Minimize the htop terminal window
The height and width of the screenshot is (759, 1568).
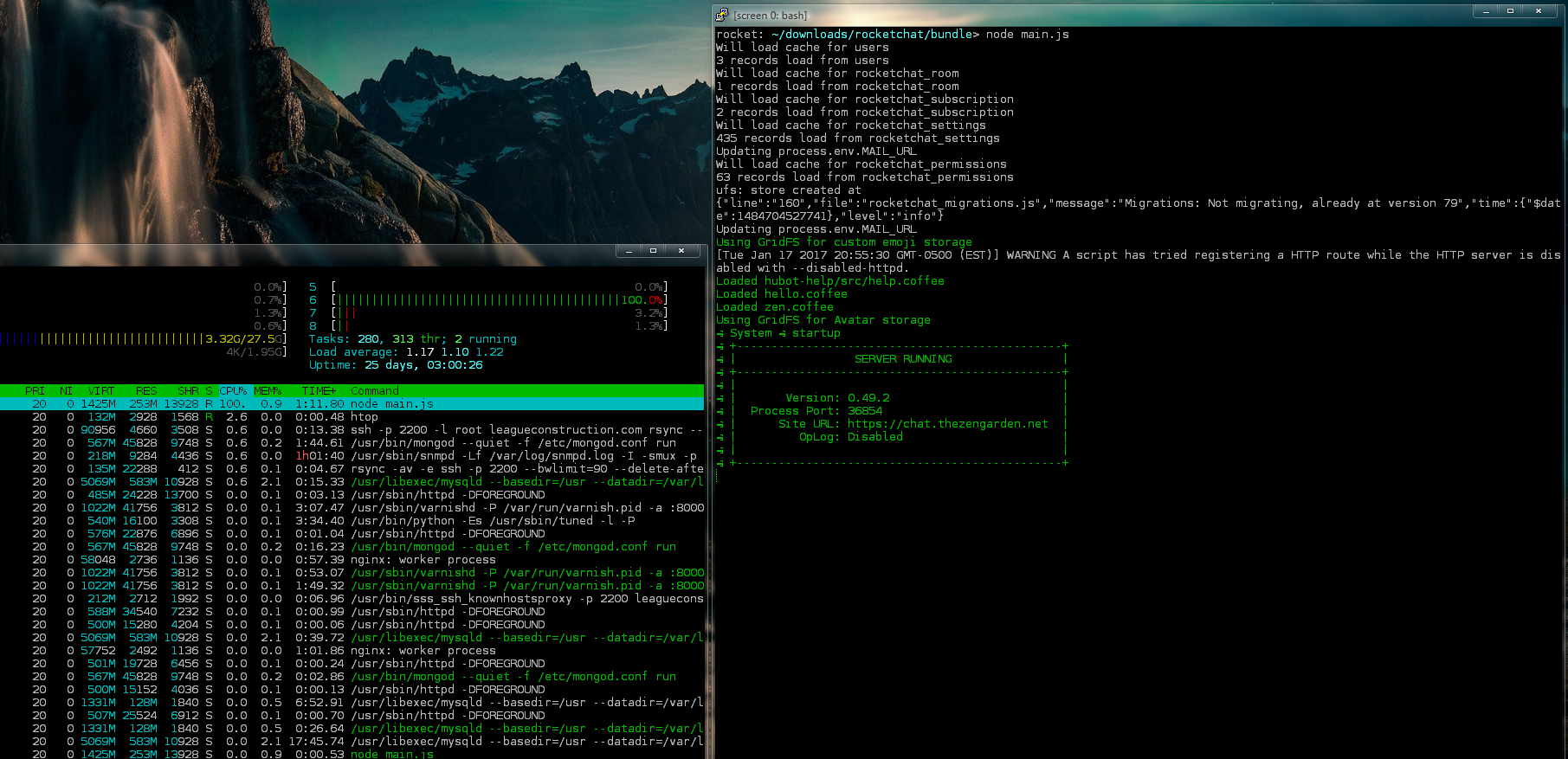coord(629,250)
